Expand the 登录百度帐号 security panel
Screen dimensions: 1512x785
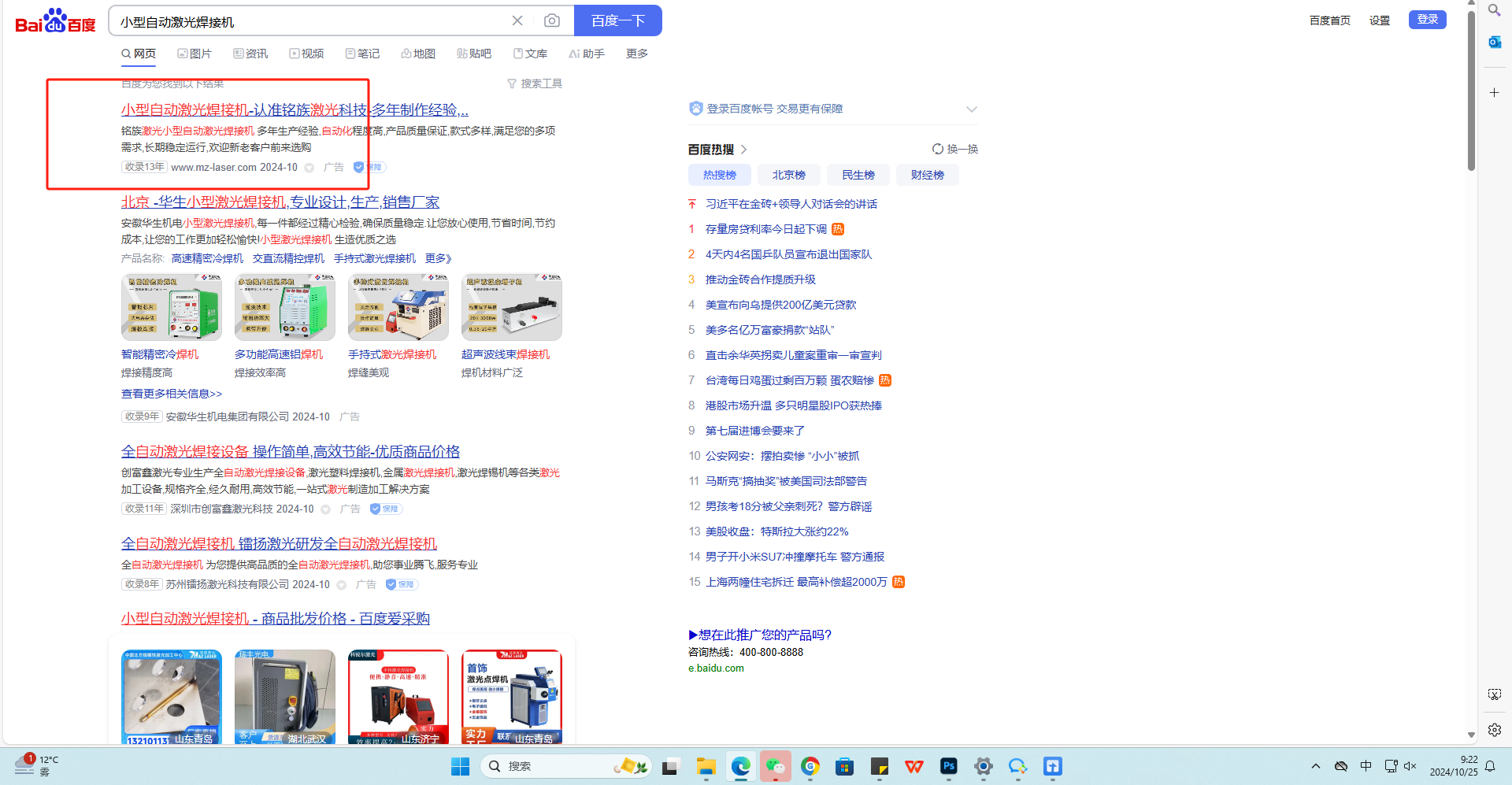point(971,109)
